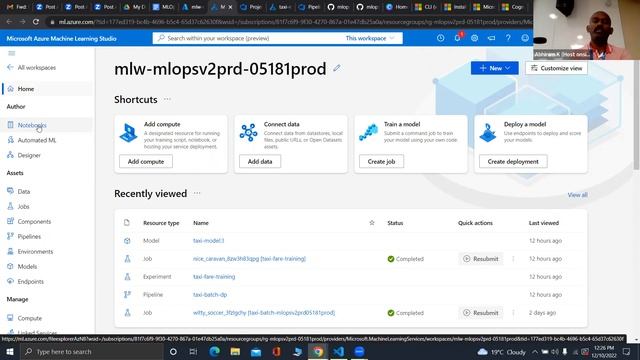Open the settings gear icon in header
Screen dimensions: 640x360
click(474, 38)
